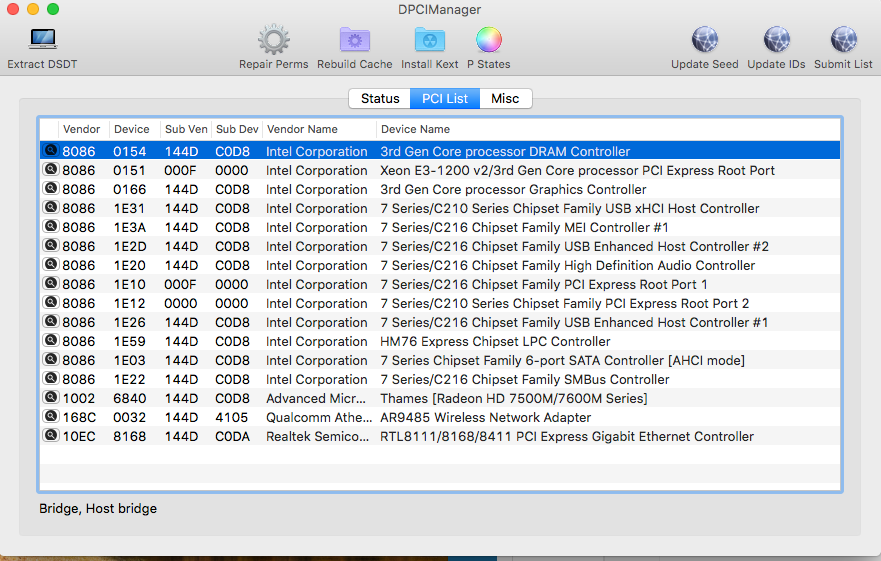The height and width of the screenshot is (561, 881).
Task: Select the USB xHCI Host Controller row
Action: (x=440, y=209)
